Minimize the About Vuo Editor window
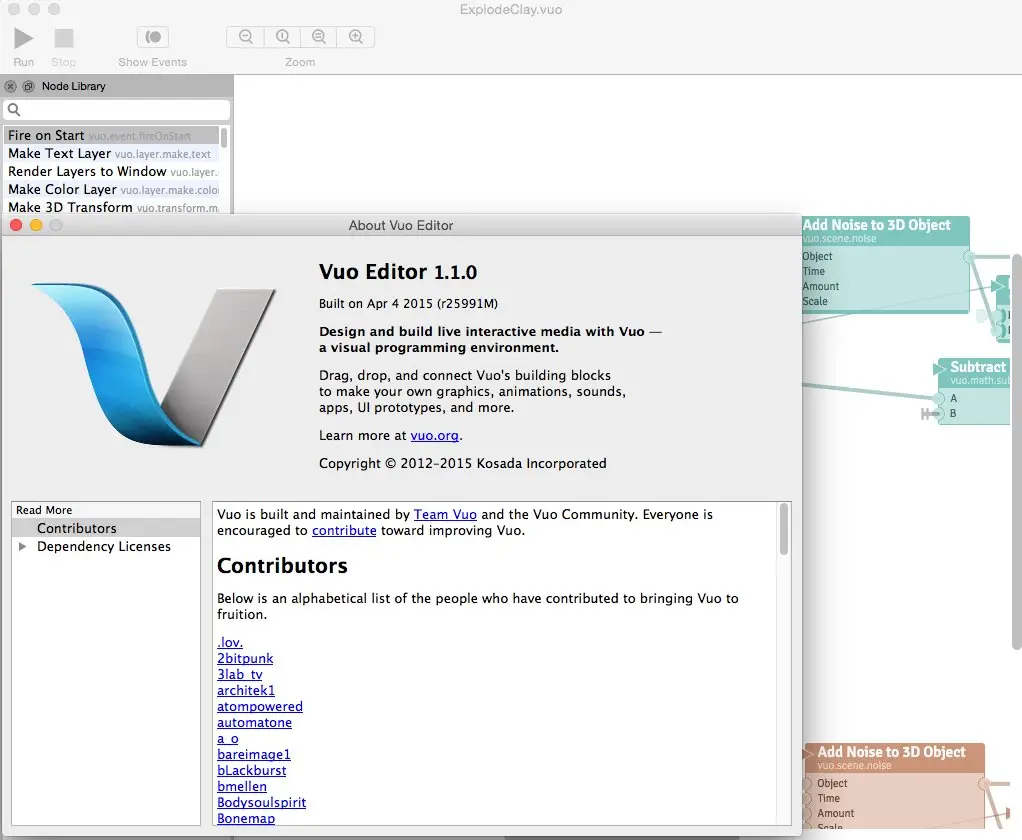 point(36,225)
